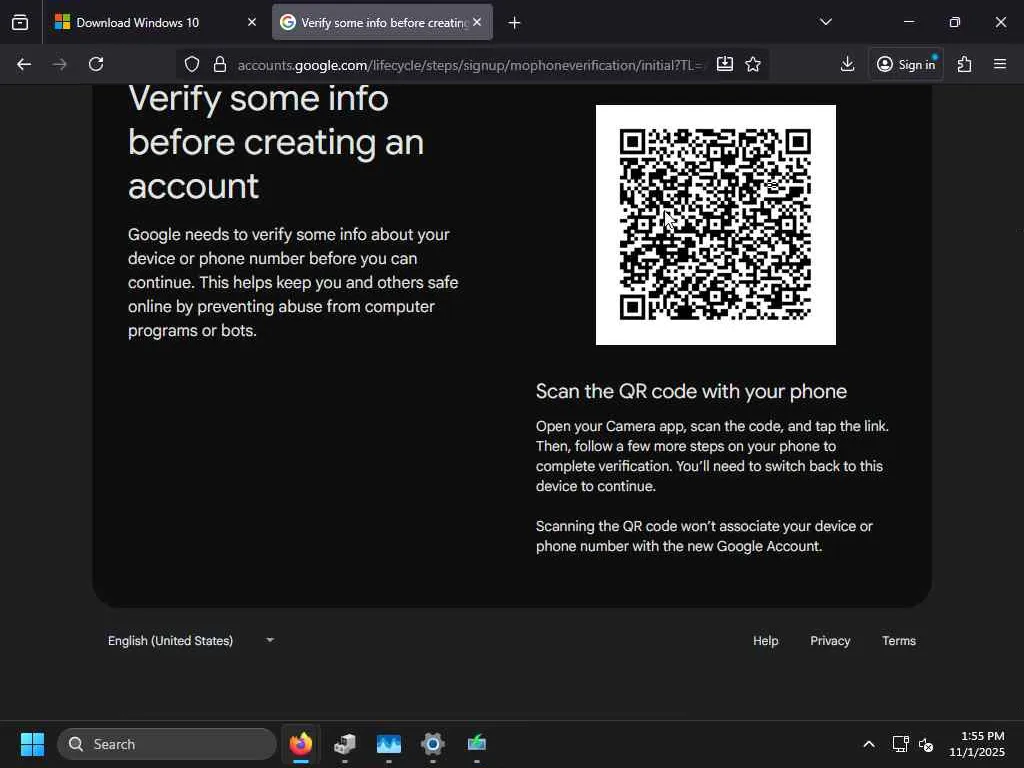
Task: Open the Windows Start menu
Action: tap(32, 744)
